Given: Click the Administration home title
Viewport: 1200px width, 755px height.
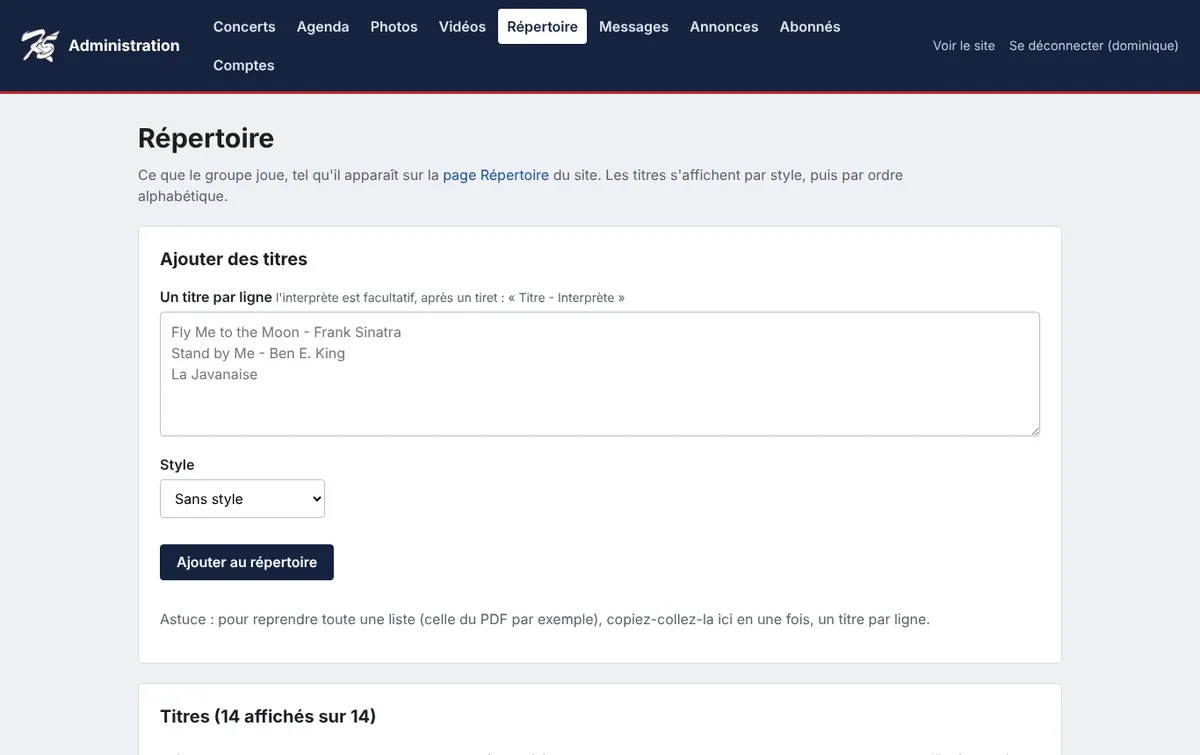Looking at the screenshot, I should pyautogui.click(x=124, y=45).
